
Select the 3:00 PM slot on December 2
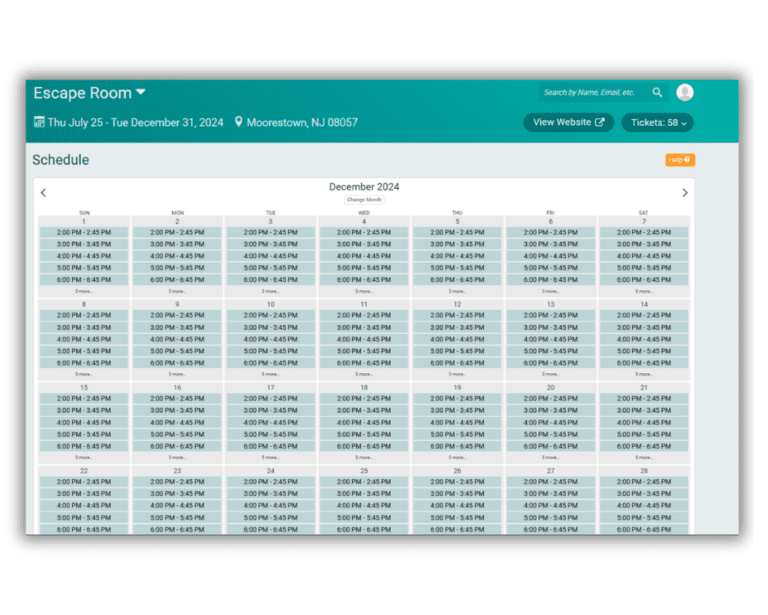(x=177, y=244)
